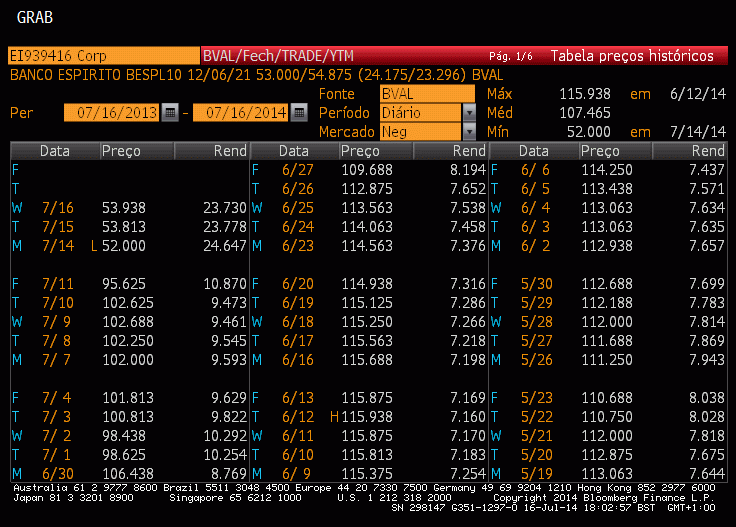Select price 114.938 on 6/20
The width and height of the screenshot is (736, 527).
pyautogui.click(x=367, y=284)
